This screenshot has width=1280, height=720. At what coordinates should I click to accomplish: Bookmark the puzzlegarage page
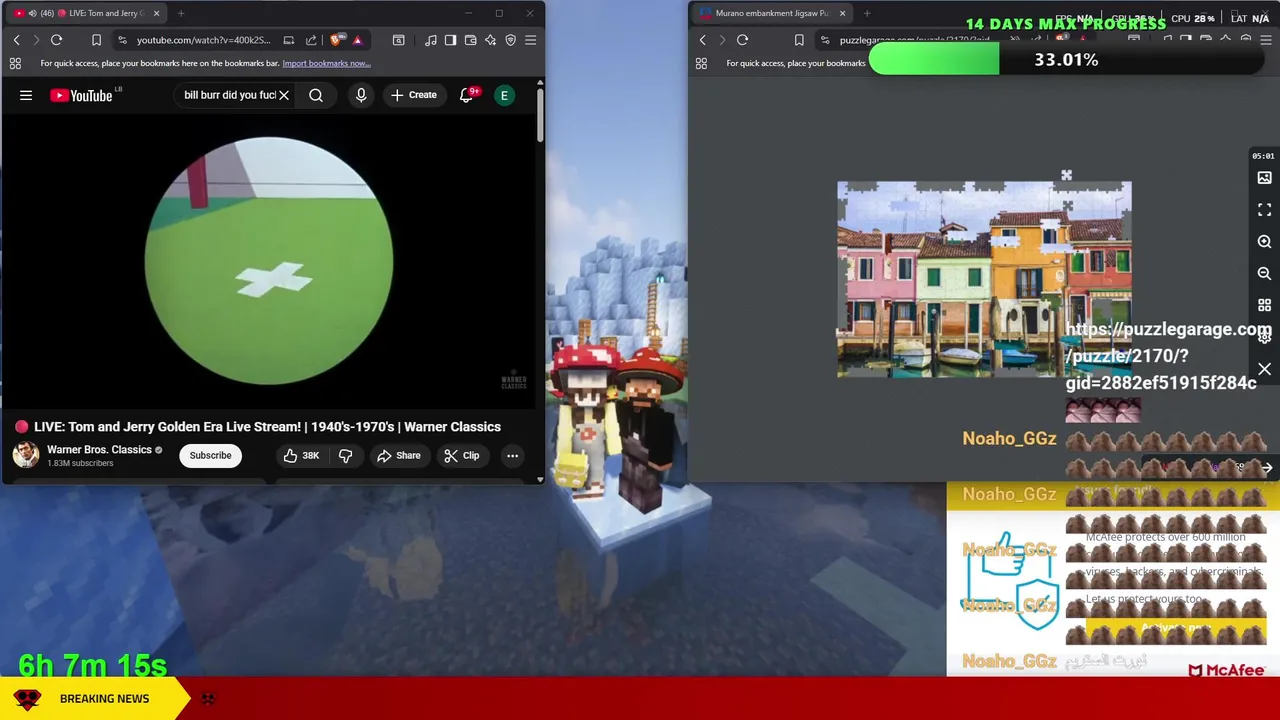click(798, 40)
